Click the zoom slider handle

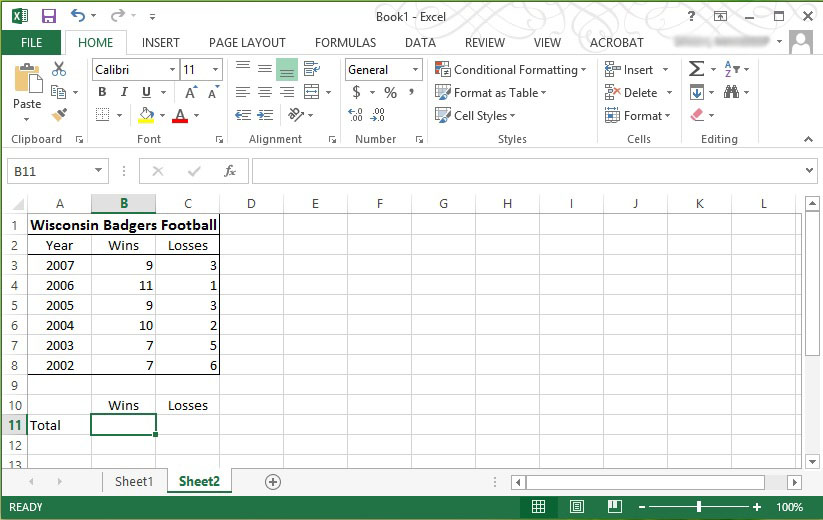699,506
